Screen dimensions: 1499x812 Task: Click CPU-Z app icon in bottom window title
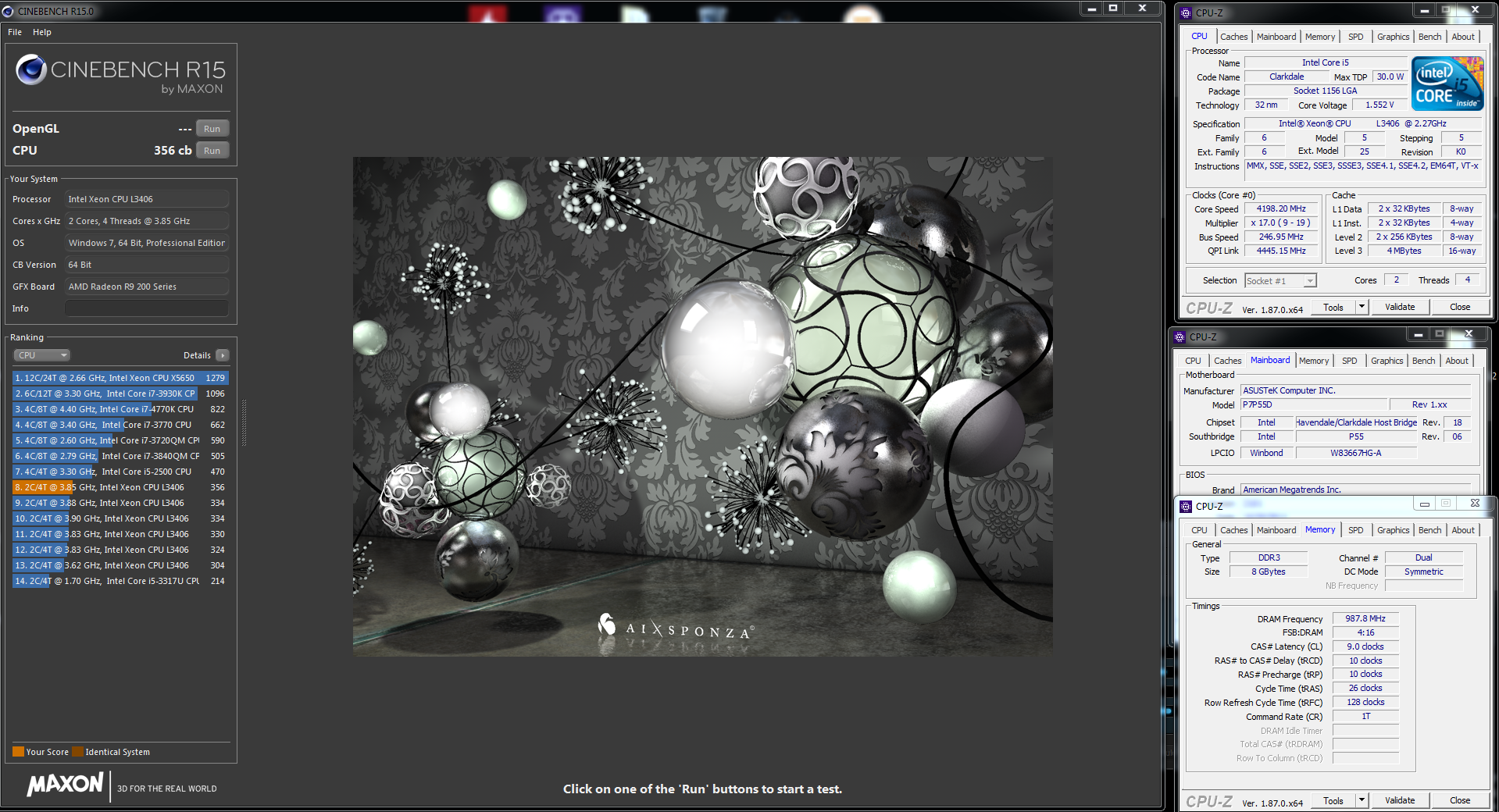1186,506
